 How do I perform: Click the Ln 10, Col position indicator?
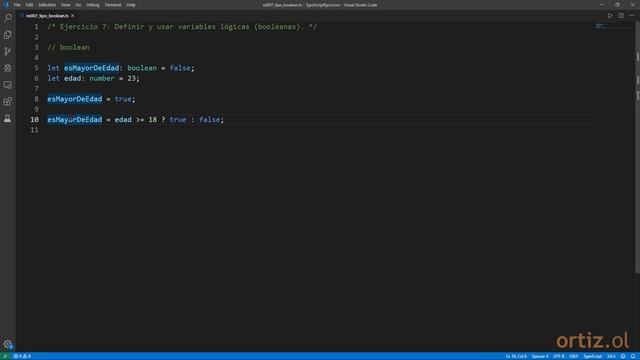tap(516, 356)
